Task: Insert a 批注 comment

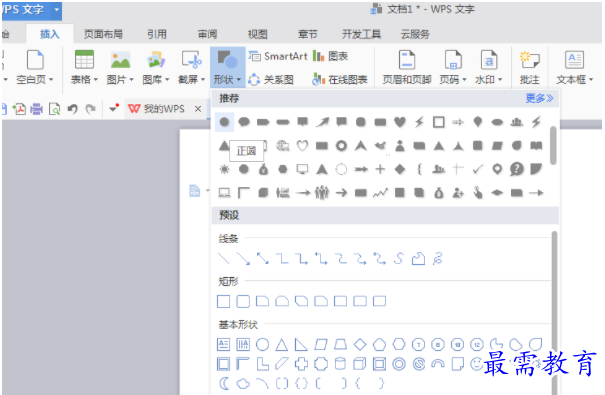Action: [x=529, y=67]
